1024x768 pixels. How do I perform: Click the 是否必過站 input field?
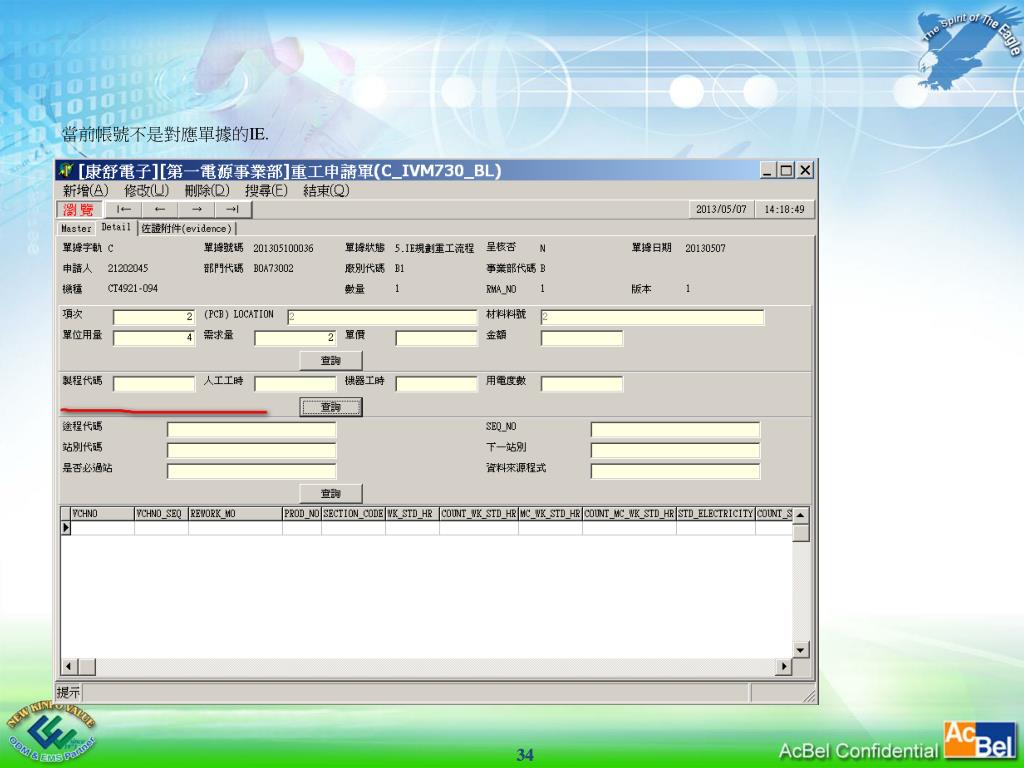point(251,472)
